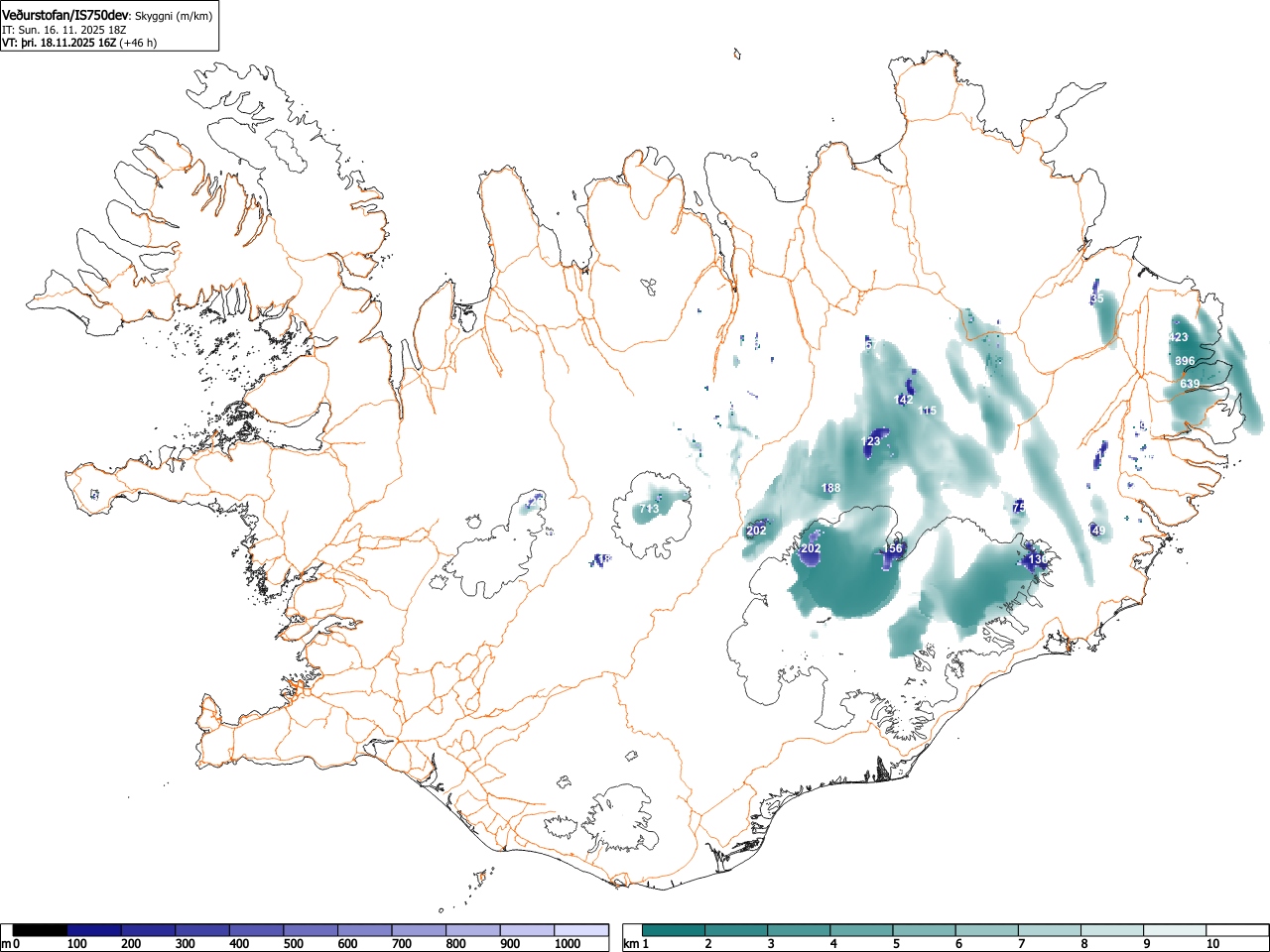The width and height of the screenshot is (1270, 952).
Task: Click the near-white 9–10 km legend swatch
Action: click(1174, 930)
